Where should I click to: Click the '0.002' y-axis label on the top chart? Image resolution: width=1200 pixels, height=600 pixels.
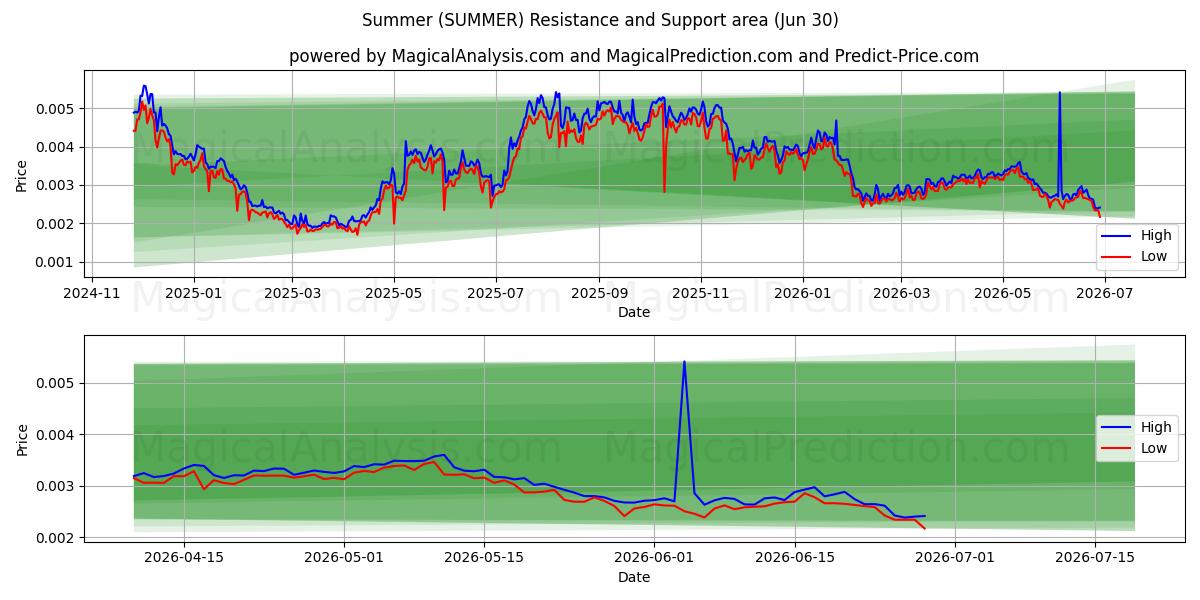pyautogui.click(x=57, y=224)
